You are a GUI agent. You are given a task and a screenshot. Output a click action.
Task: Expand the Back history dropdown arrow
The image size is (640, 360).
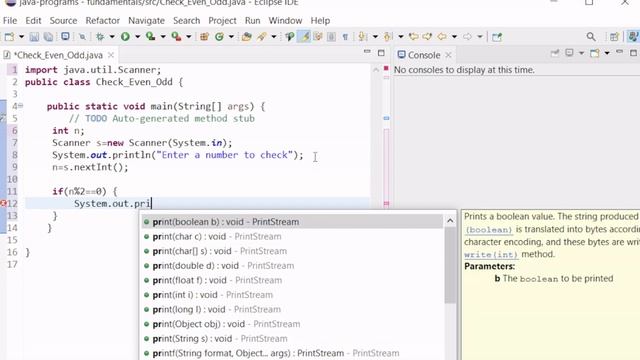454,37
